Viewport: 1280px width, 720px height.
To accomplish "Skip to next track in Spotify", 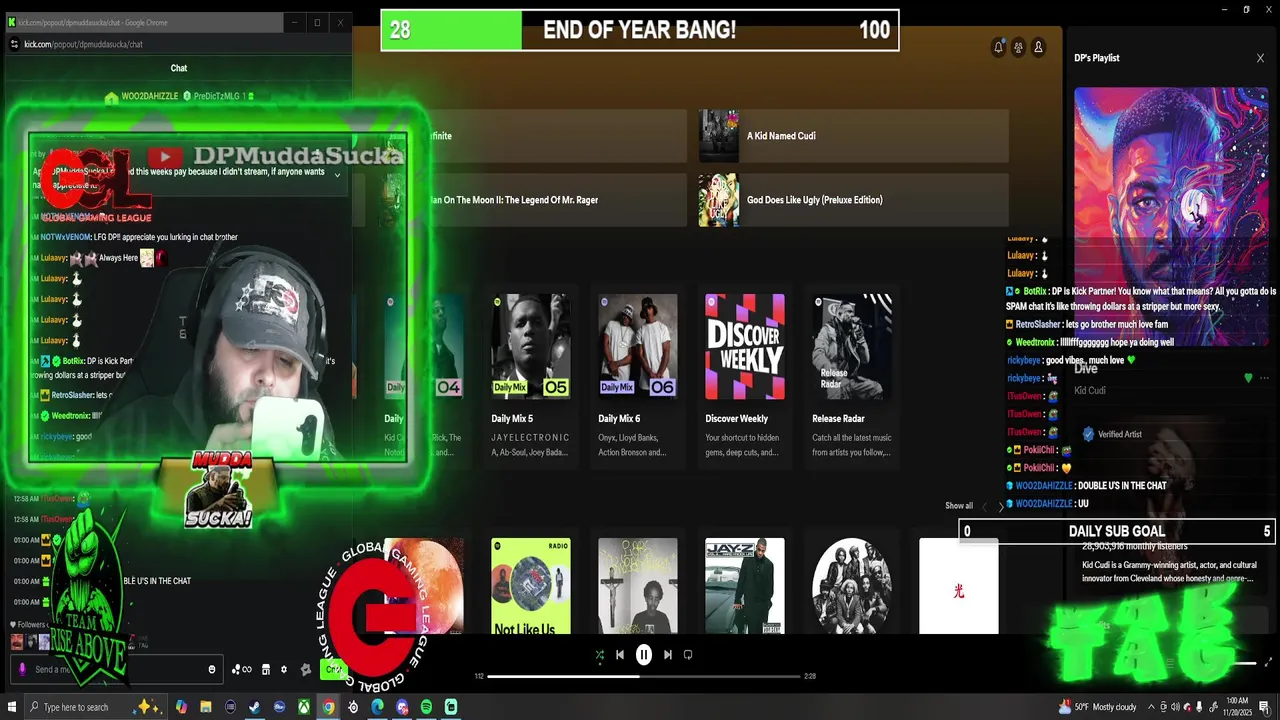I will click(x=667, y=655).
